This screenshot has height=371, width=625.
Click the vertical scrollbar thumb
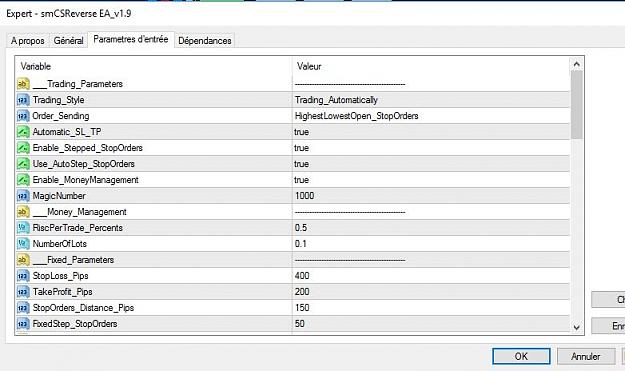[x=576, y=105]
